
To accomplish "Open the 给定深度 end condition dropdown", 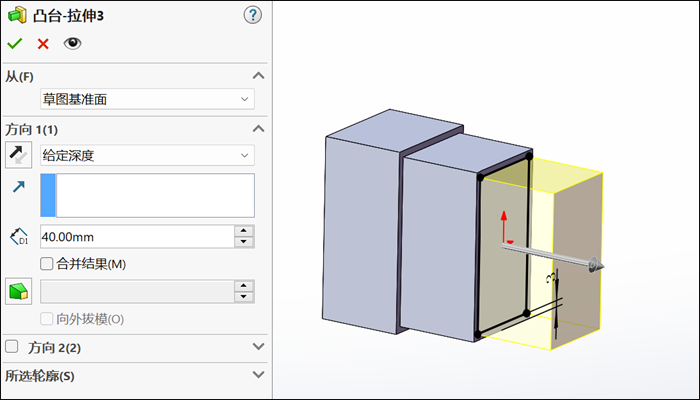I will pyautogui.click(x=147, y=155).
